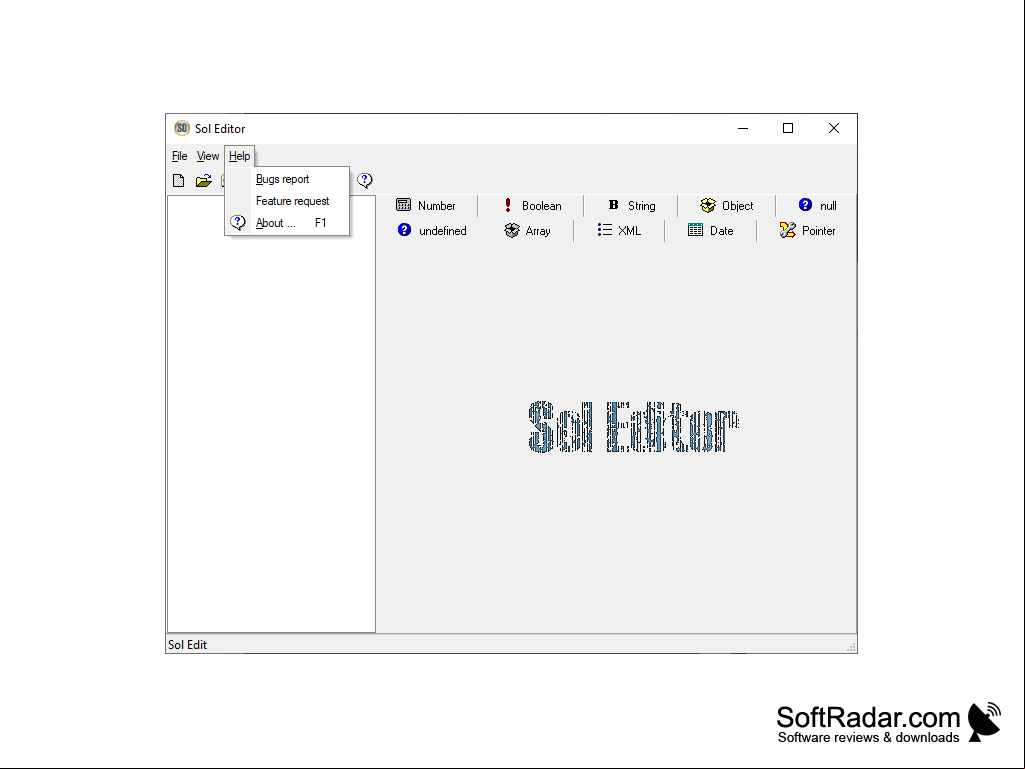Click the Sol Editor title bar icon
Screen dimensions: 1025x769
[x=182, y=128]
